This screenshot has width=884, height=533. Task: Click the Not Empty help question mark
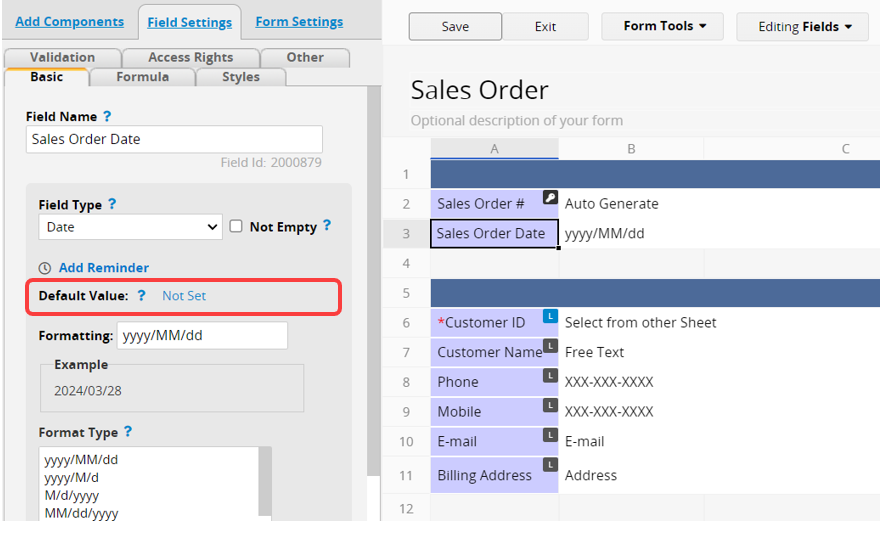327,226
